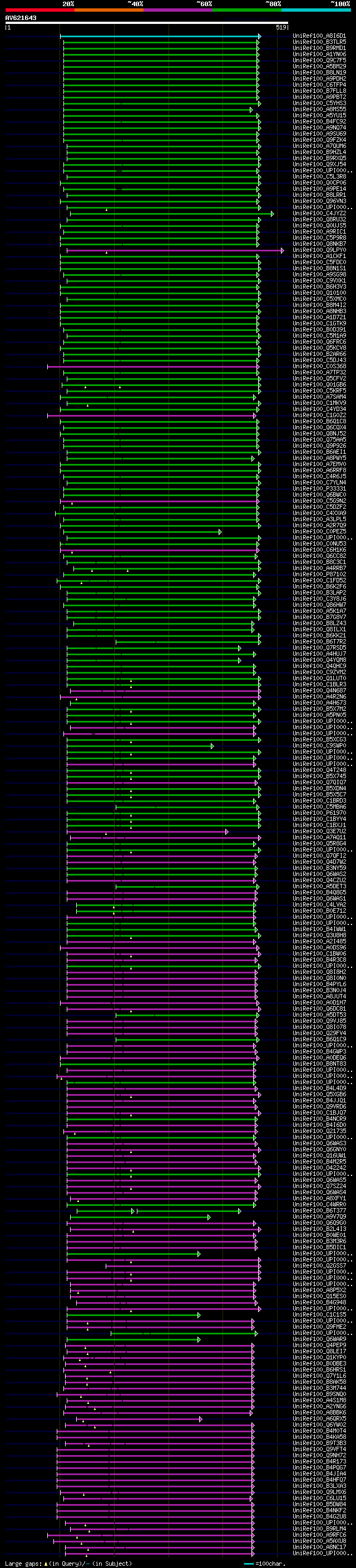Select the UniRef100_A7AQ11 label
This screenshot has width=356, height=1568.
pos(319,838)
